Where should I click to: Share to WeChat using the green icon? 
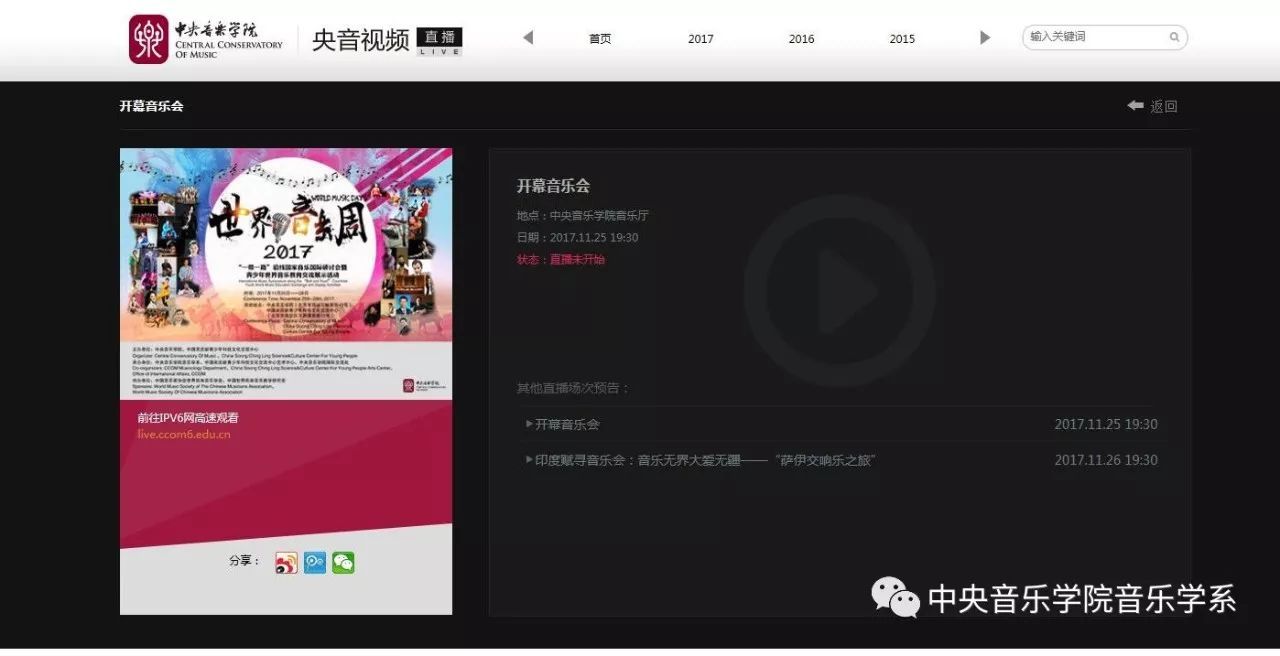(343, 563)
